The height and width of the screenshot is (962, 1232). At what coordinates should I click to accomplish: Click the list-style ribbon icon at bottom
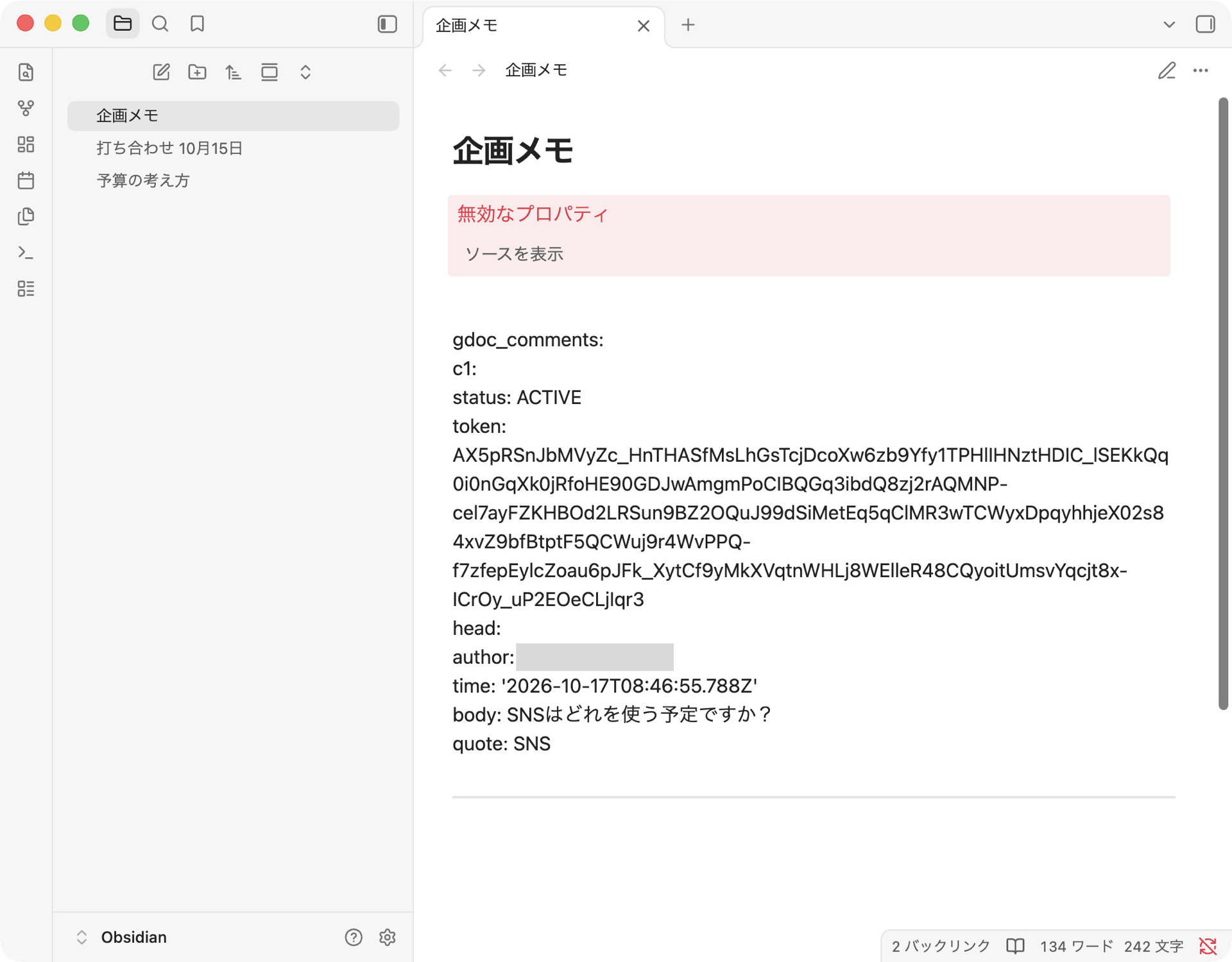(26, 289)
